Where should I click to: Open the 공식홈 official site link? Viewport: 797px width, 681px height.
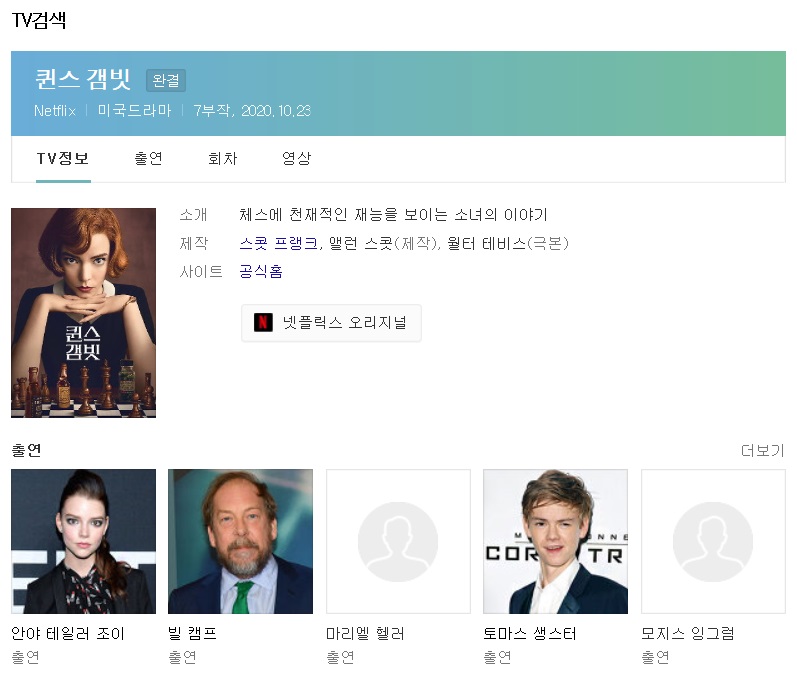click(x=261, y=271)
